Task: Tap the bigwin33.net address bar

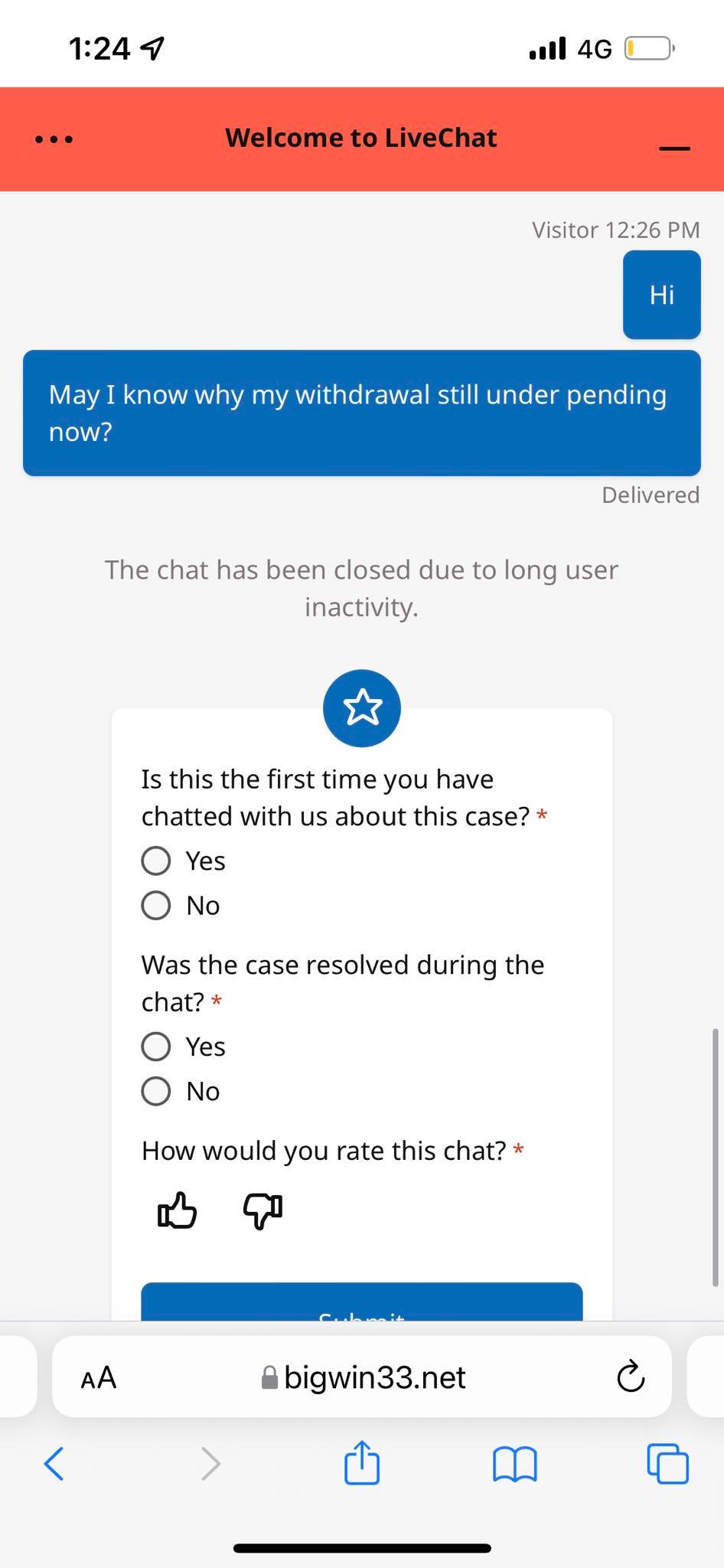Action: pyautogui.click(x=374, y=1377)
